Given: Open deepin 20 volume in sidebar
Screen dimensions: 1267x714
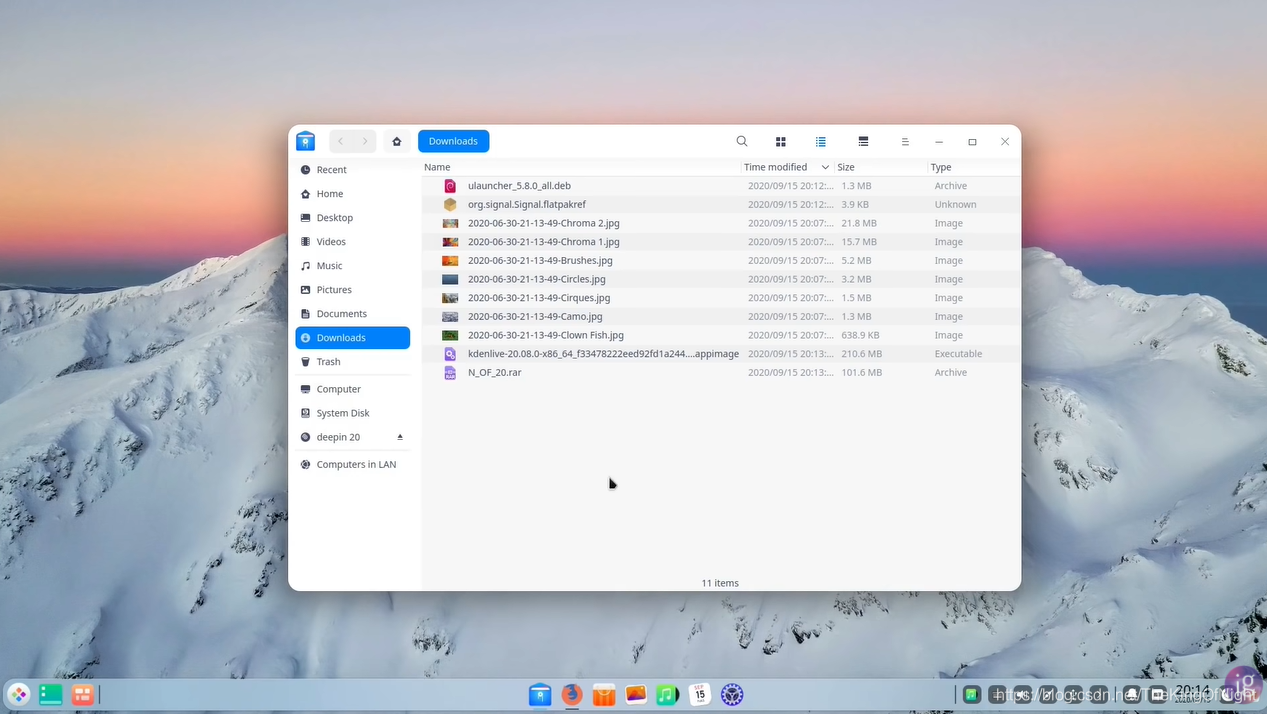Looking at the screenshot, I should [353, 437].
